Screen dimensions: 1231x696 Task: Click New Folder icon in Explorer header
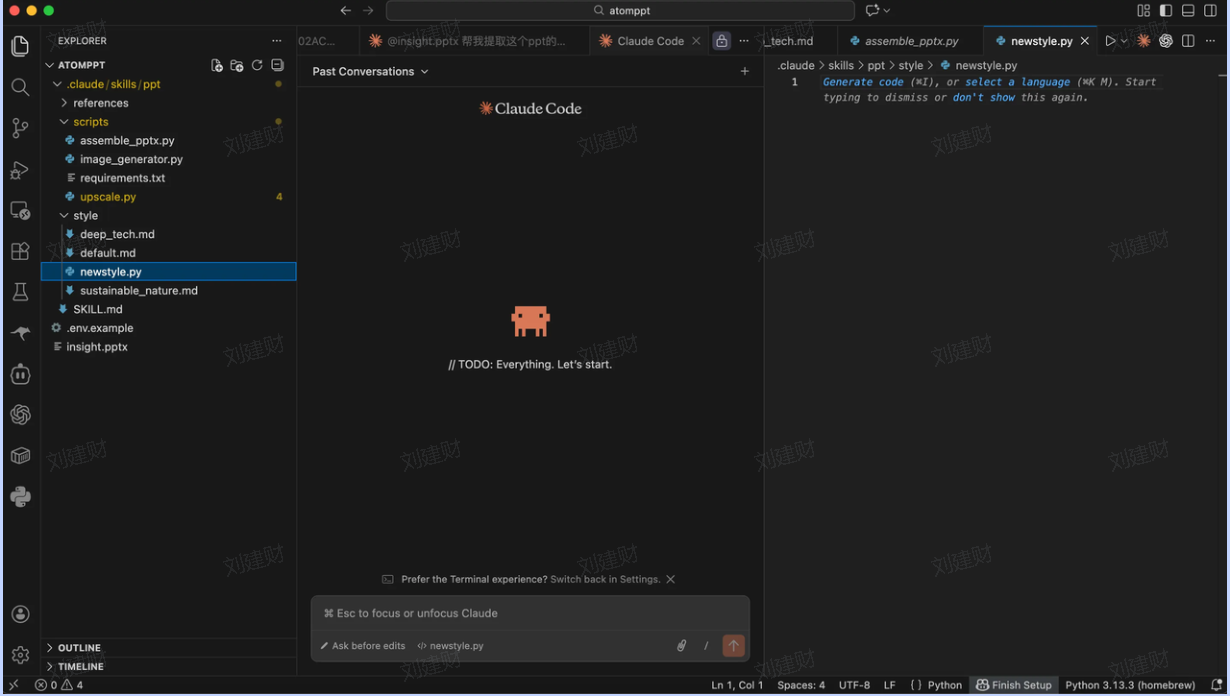tap(237, 65)
